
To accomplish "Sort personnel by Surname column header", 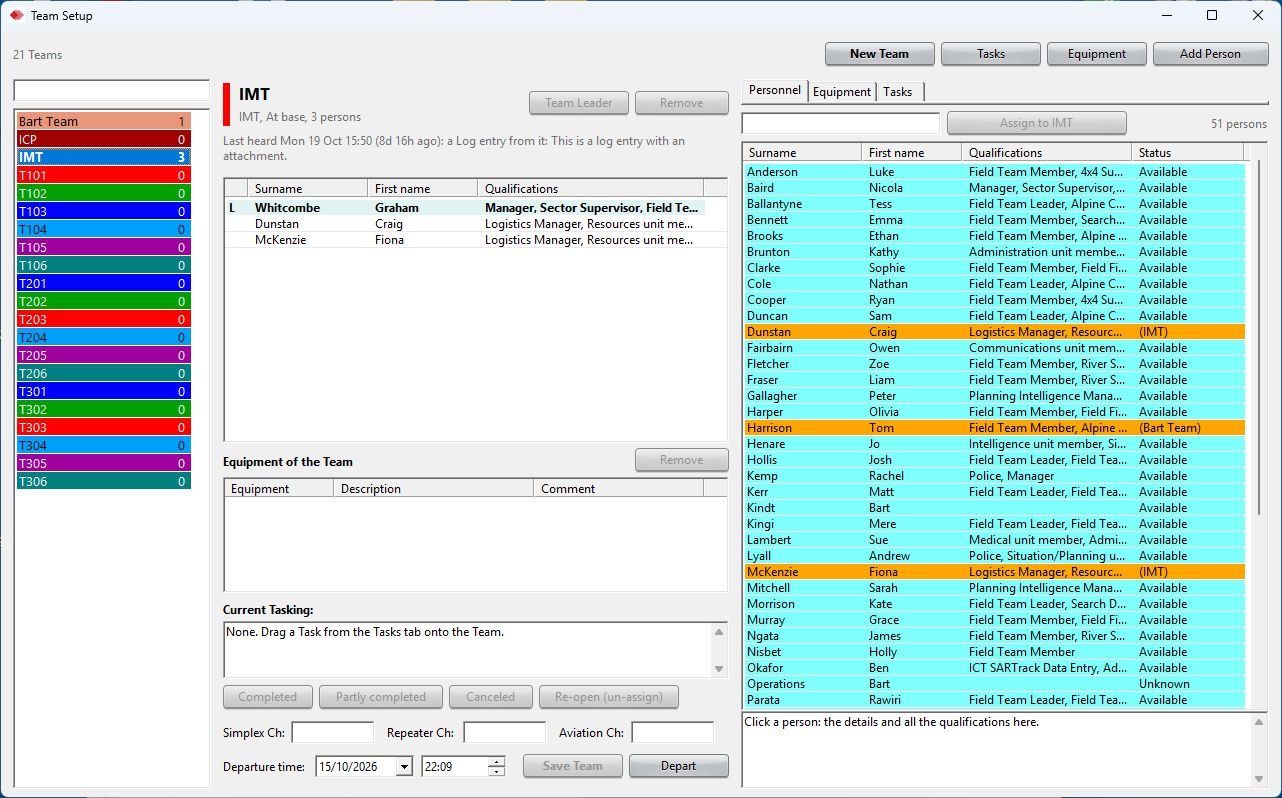I will 802,153.
